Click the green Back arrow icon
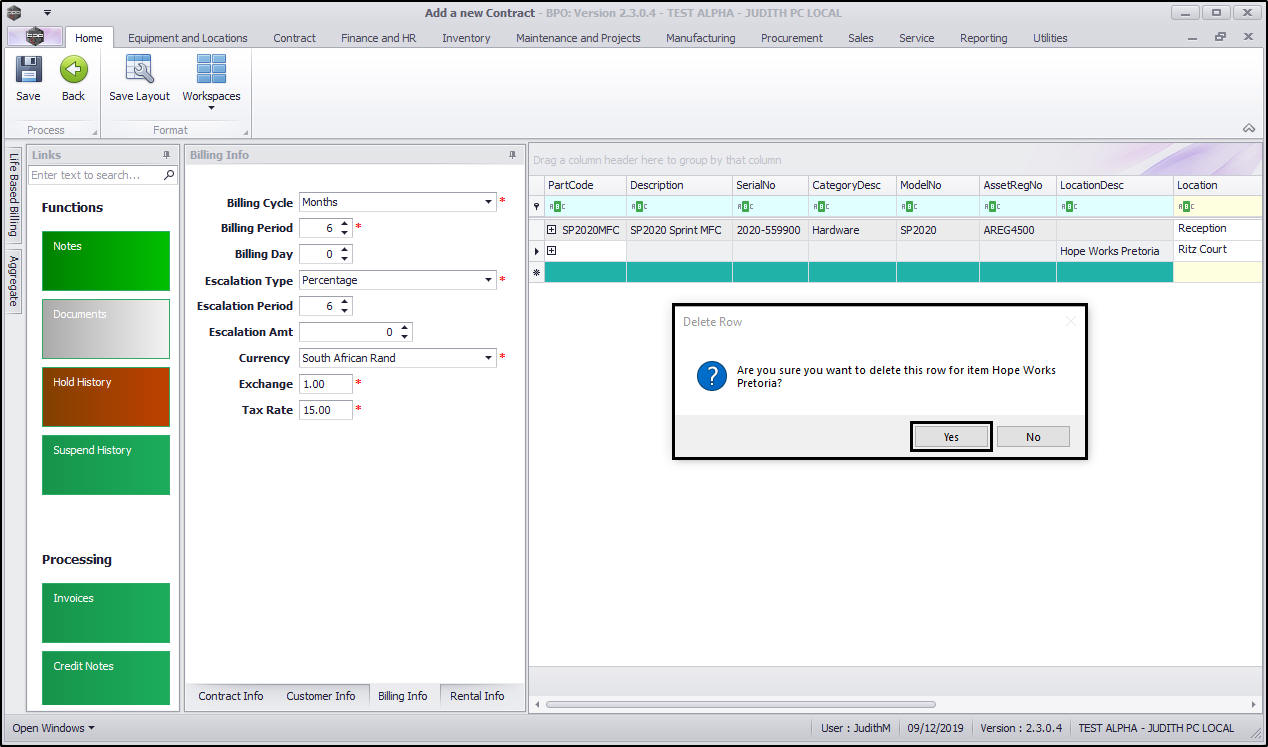The width and height of the screenshot is (1268, 747). point(73,70)
